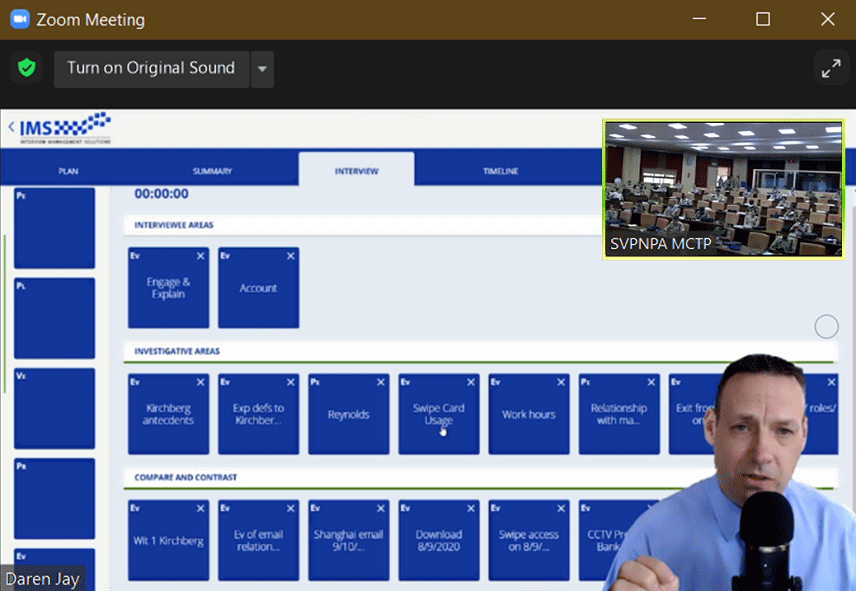Open the Ev of email relation... card

point(258,540)
